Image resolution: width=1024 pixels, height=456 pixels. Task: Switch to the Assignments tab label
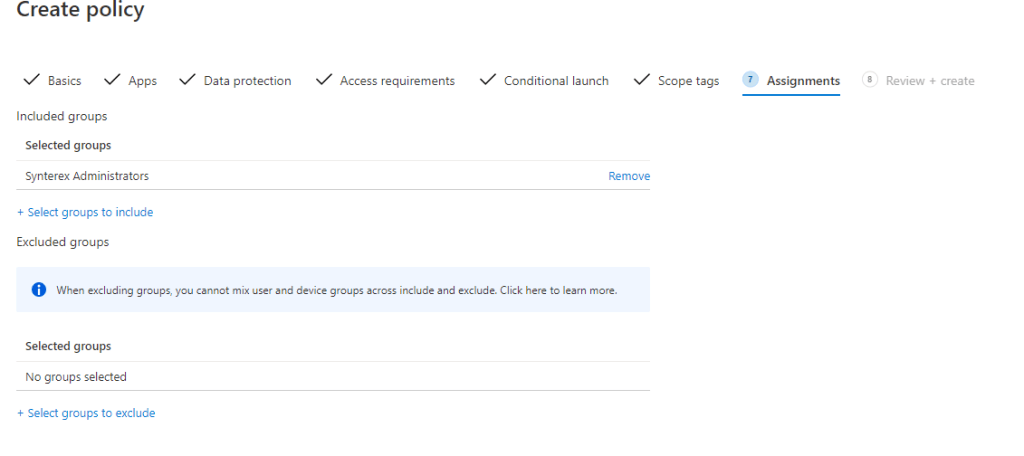[803, 81]
